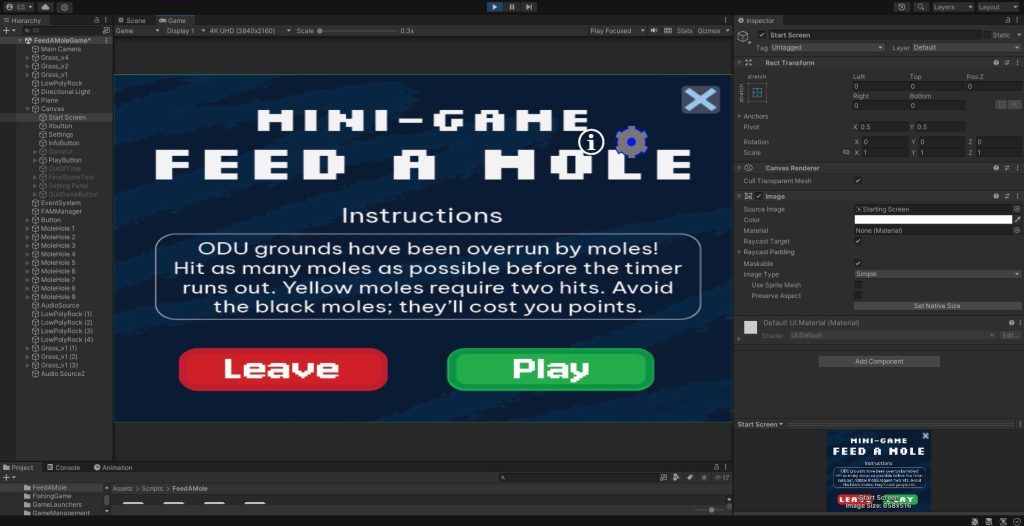Screen dimensions: 1024x526
Task: Pause the game with the Pause button
Action: coord(512,7)
